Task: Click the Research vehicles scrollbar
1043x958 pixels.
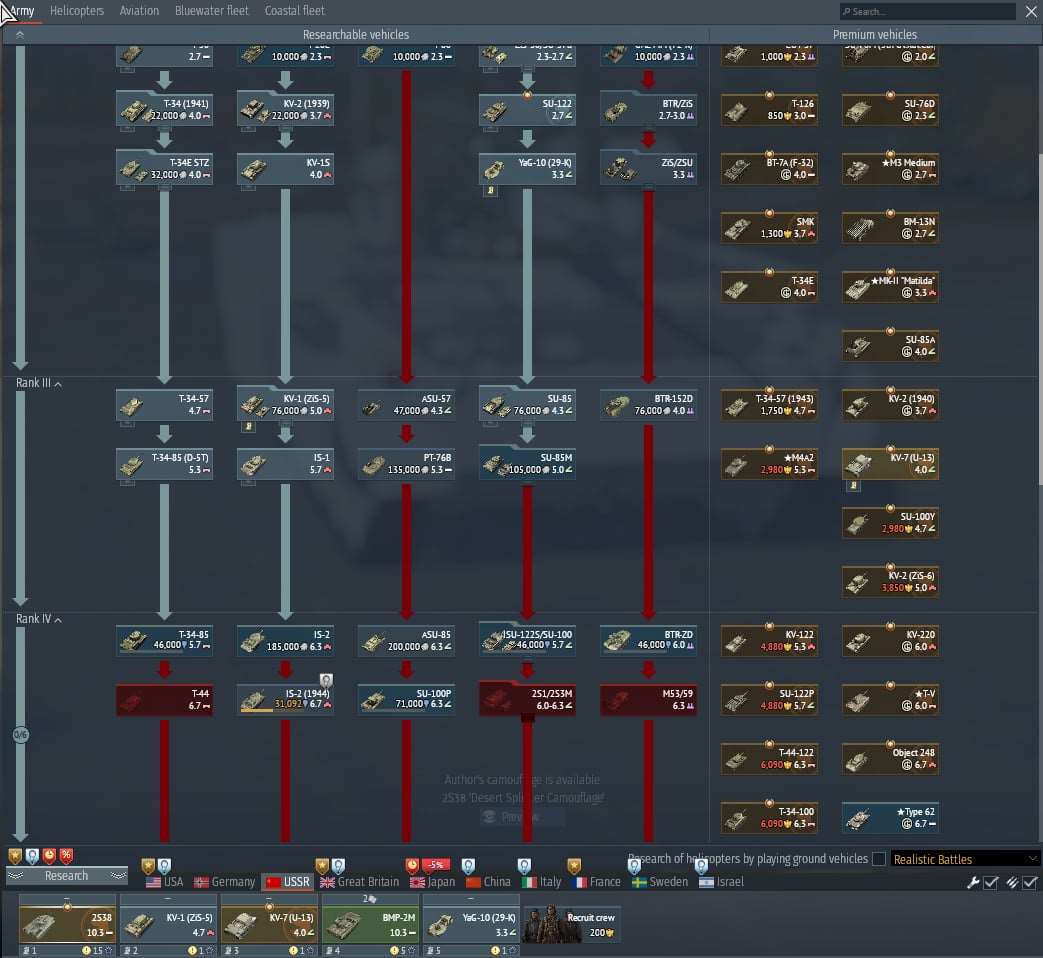Action: (1040, 319)
